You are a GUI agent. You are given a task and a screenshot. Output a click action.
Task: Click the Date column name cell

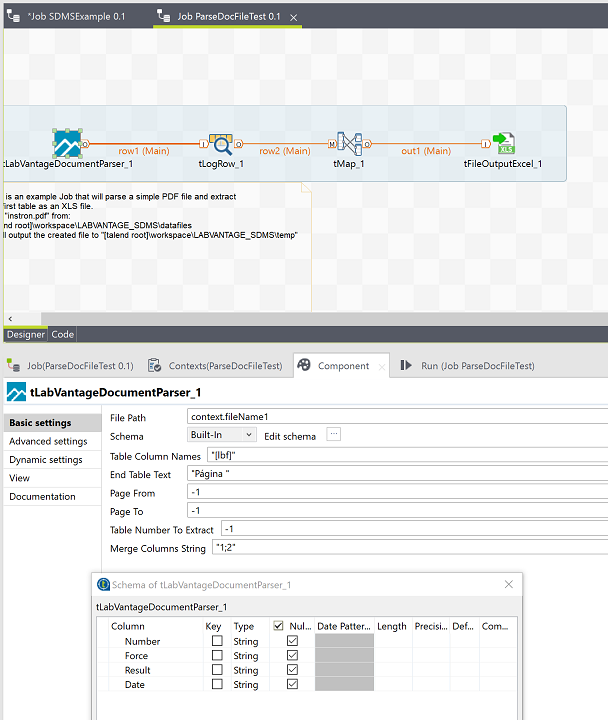coord(135,684)
